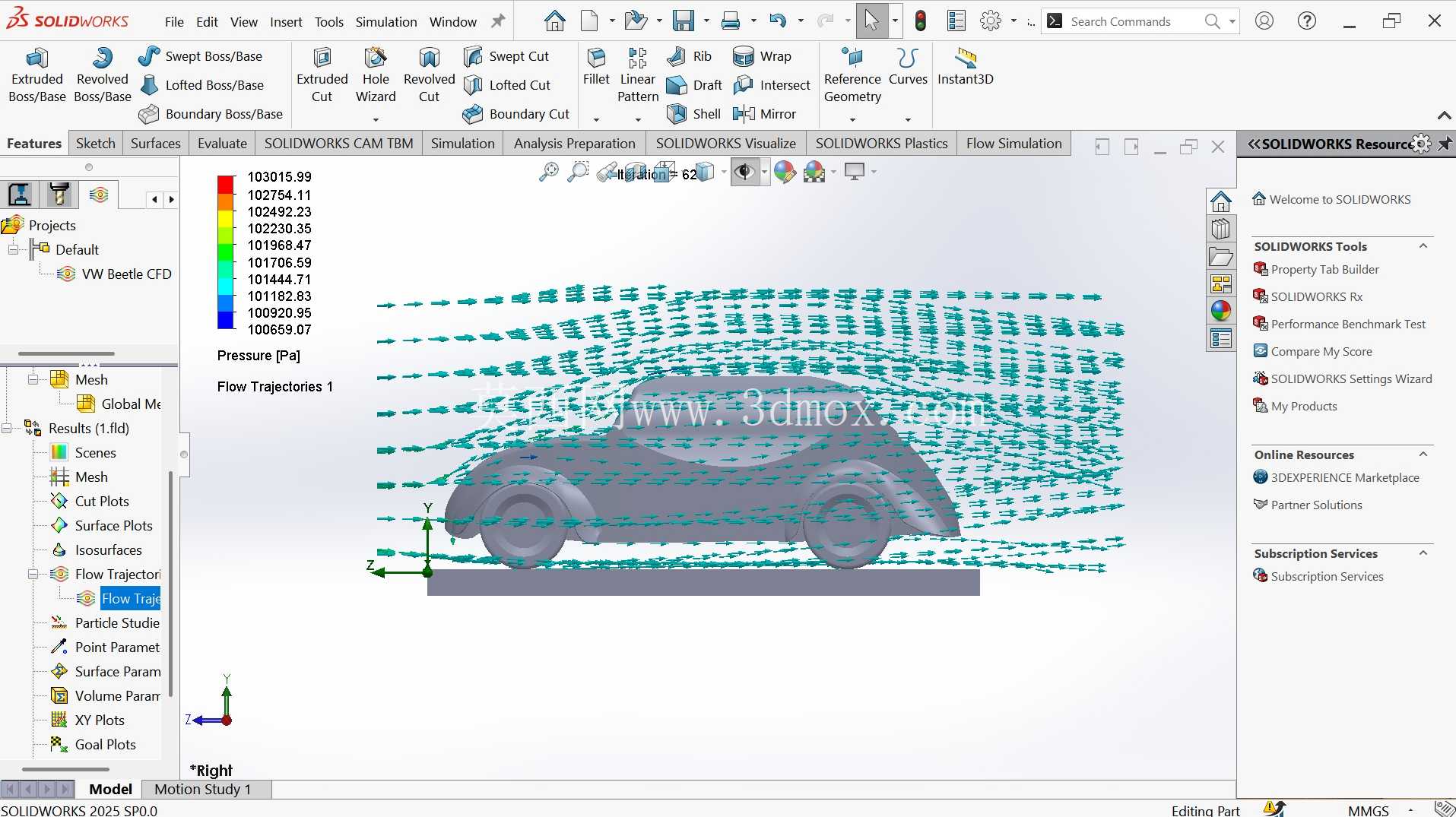
Task: Click the Undo icon
Action: pos(777,21)
